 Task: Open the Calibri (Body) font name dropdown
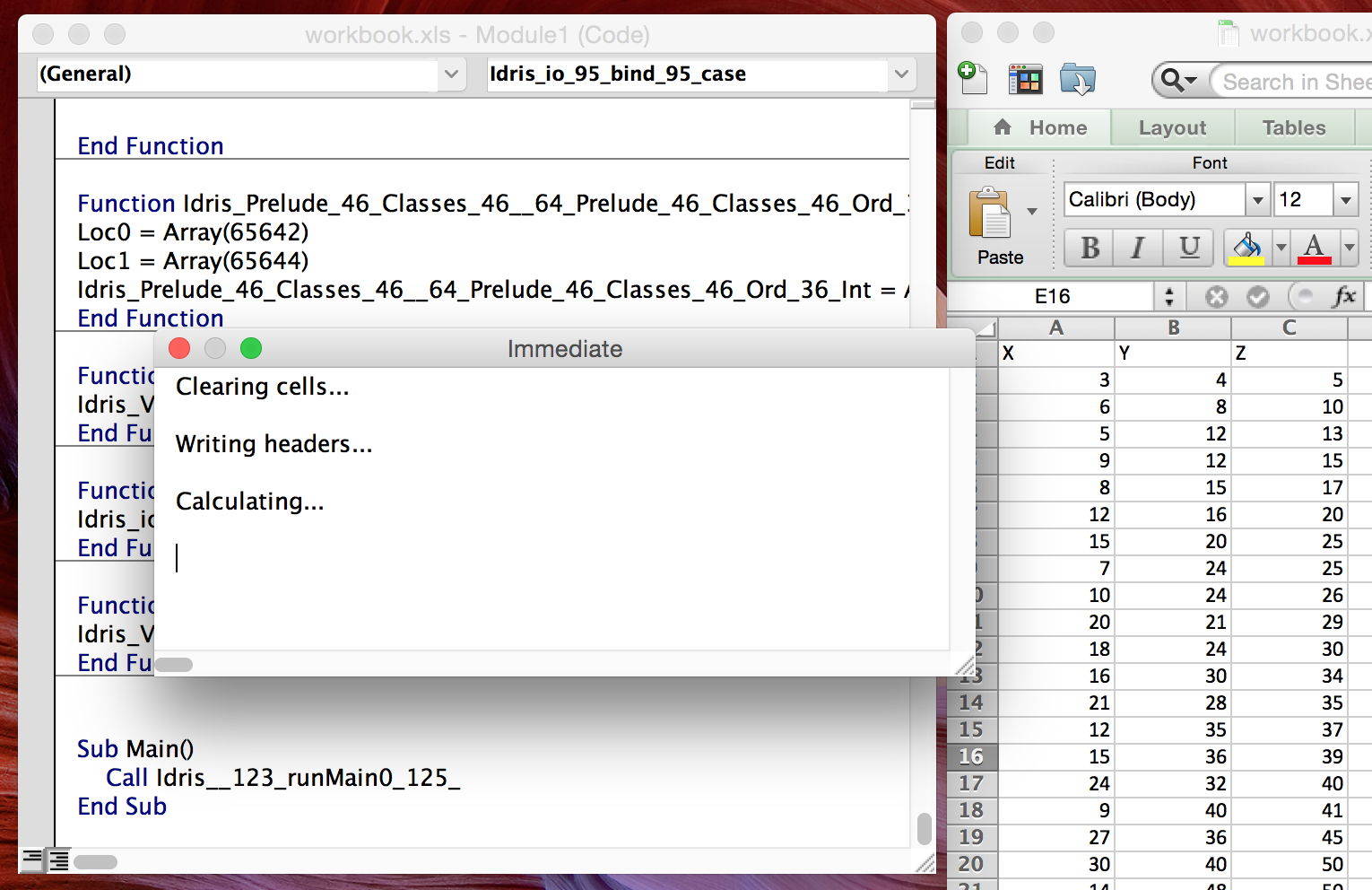1257,199
